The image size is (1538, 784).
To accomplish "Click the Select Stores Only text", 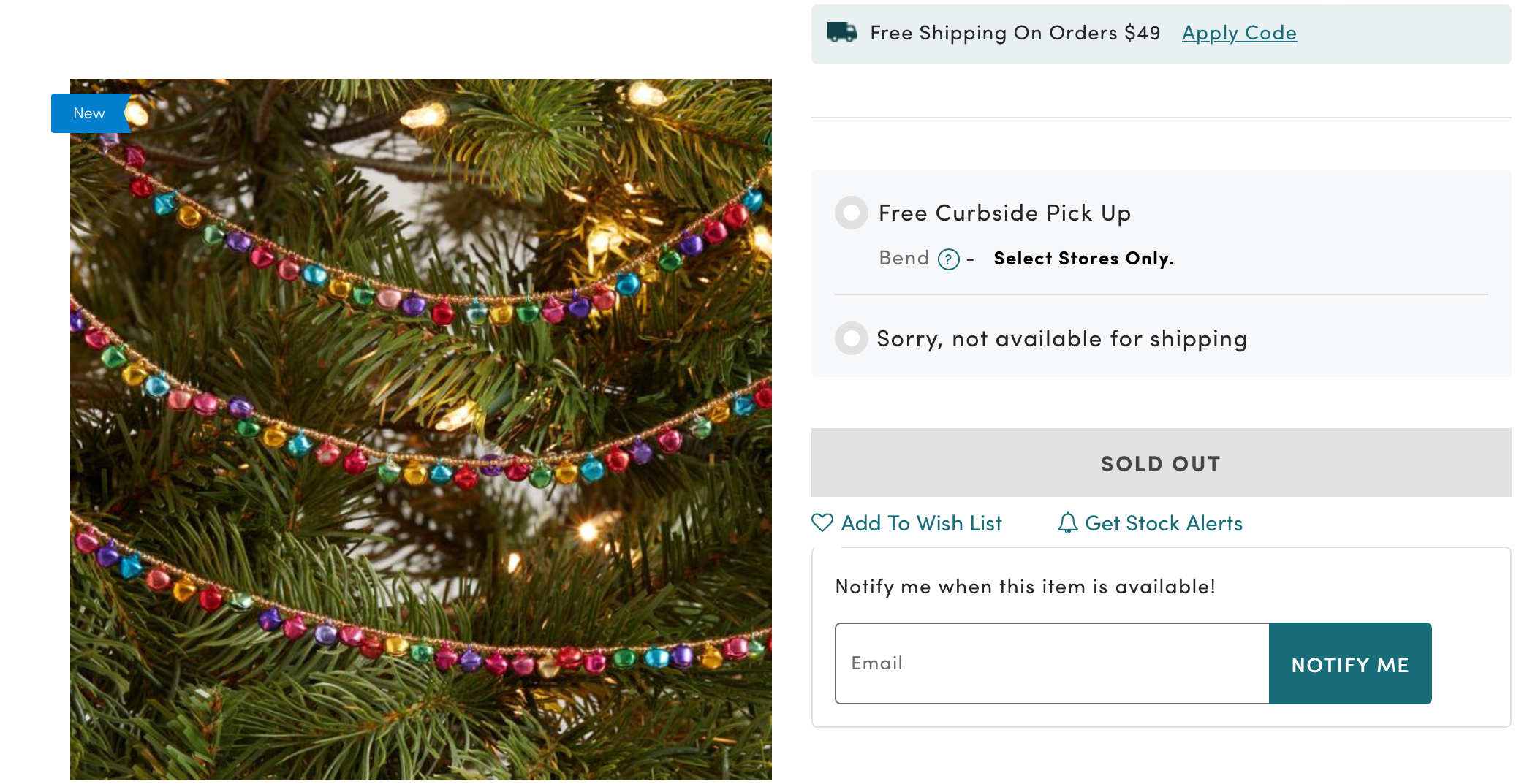I will 1083,258.
